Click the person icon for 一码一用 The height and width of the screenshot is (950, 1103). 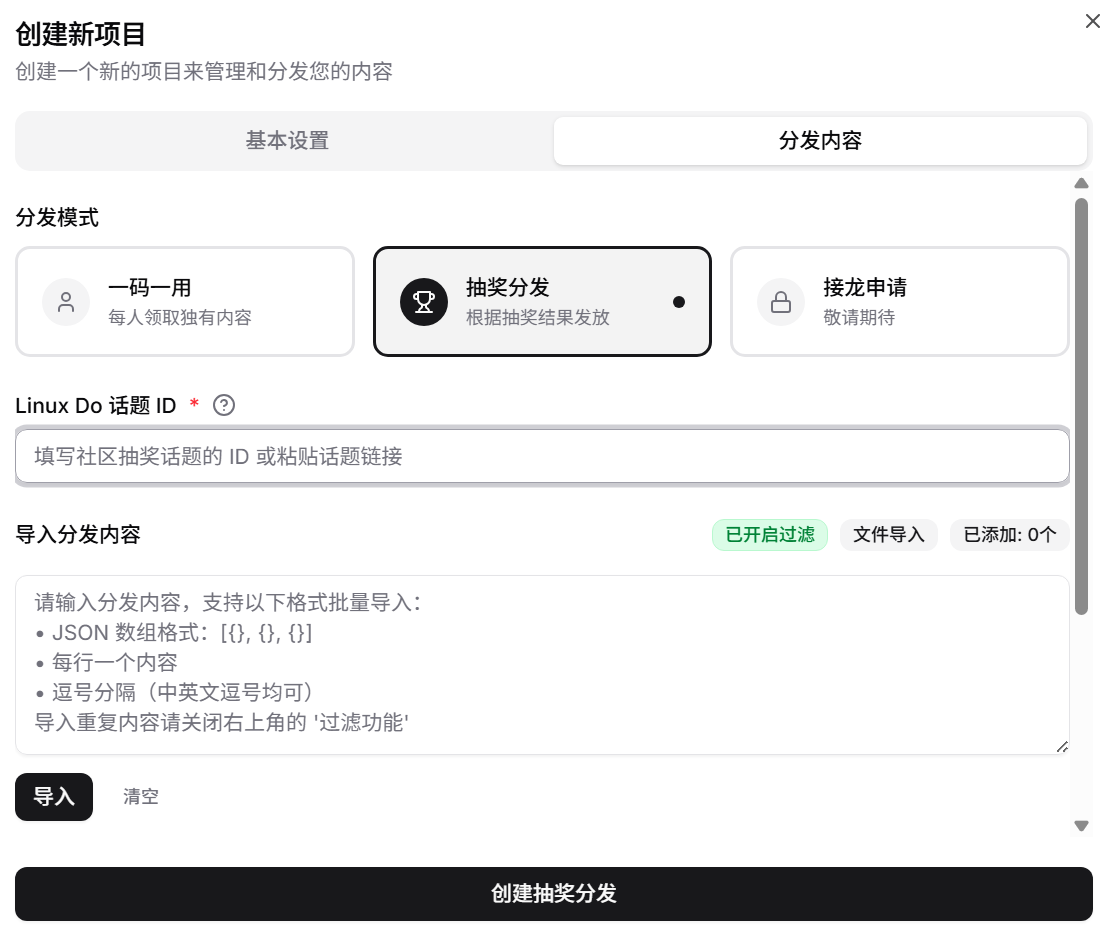tap(66, 302)
